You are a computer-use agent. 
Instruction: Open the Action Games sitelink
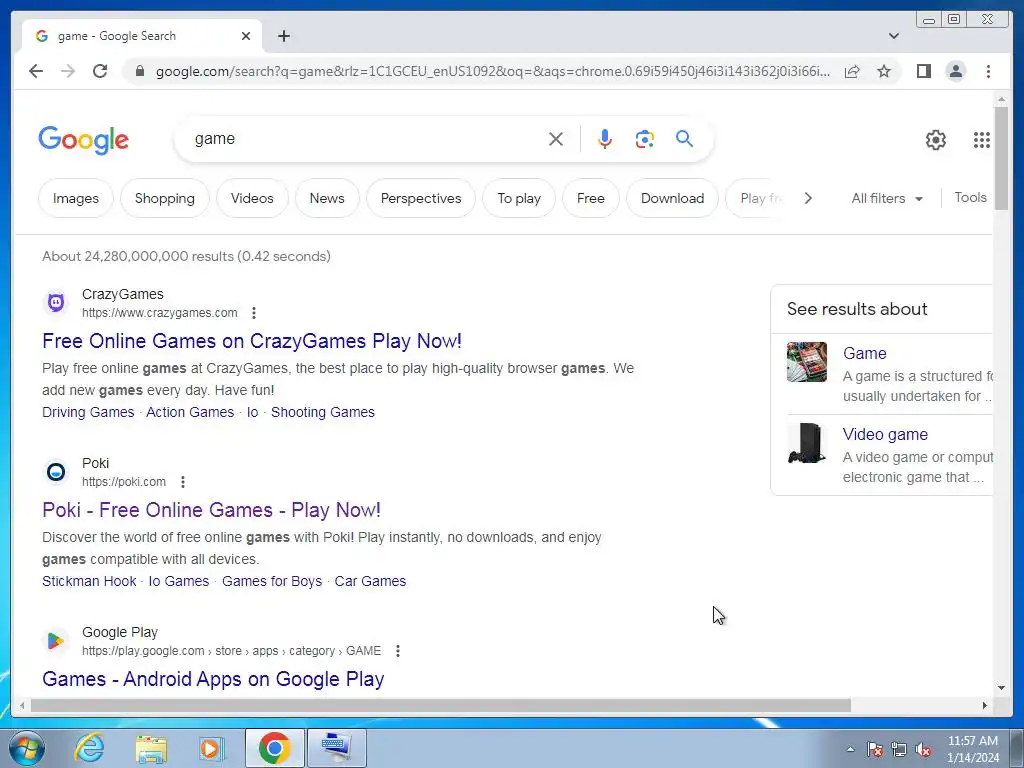(x=190, y=412)
